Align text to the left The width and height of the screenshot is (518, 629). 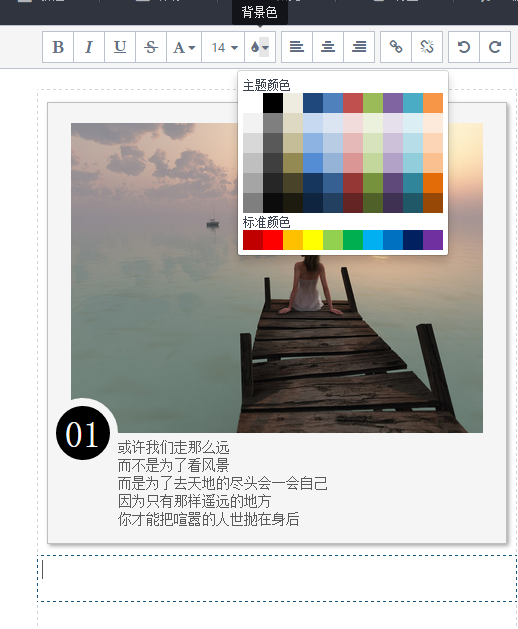tap(297, 47)
